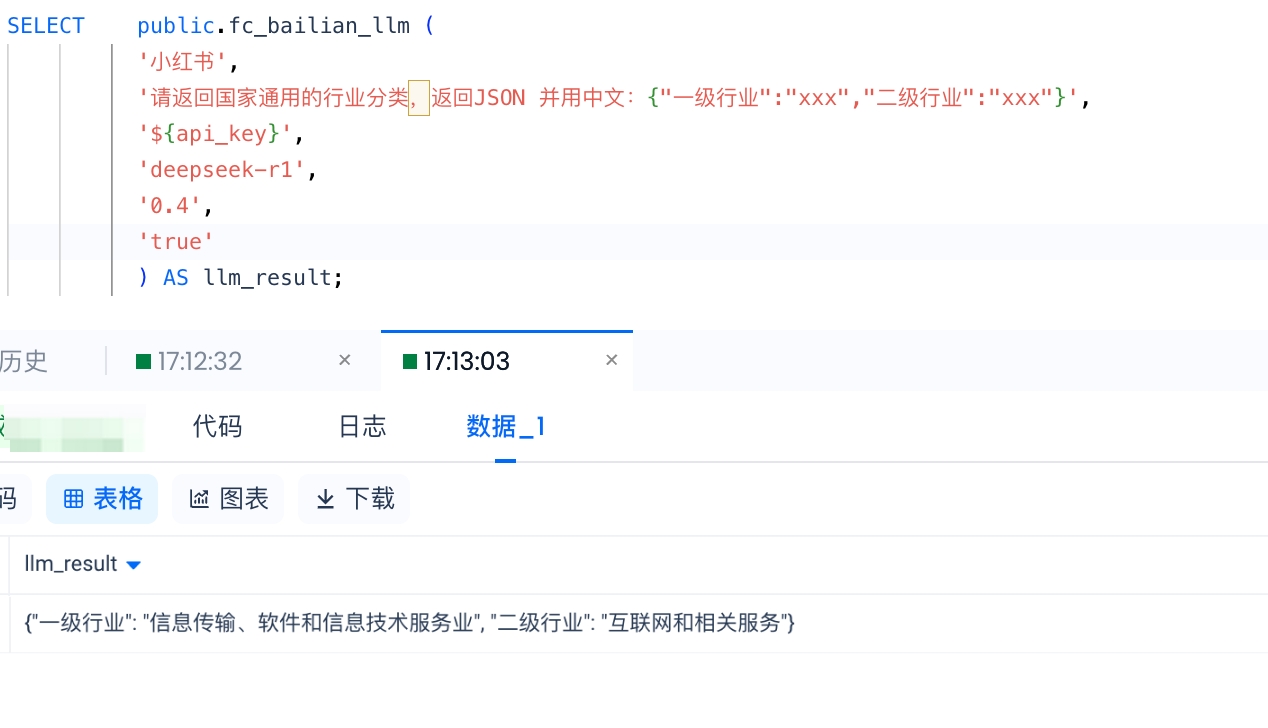Expand the llm_result column dropdown arrow

click(134, 565)
